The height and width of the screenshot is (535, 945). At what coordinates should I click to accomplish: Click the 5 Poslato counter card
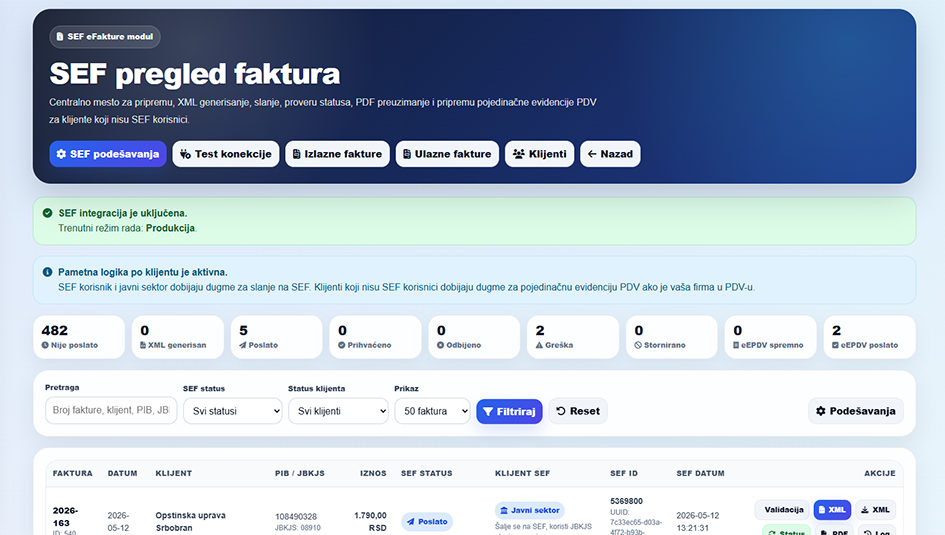pos(277,337)
